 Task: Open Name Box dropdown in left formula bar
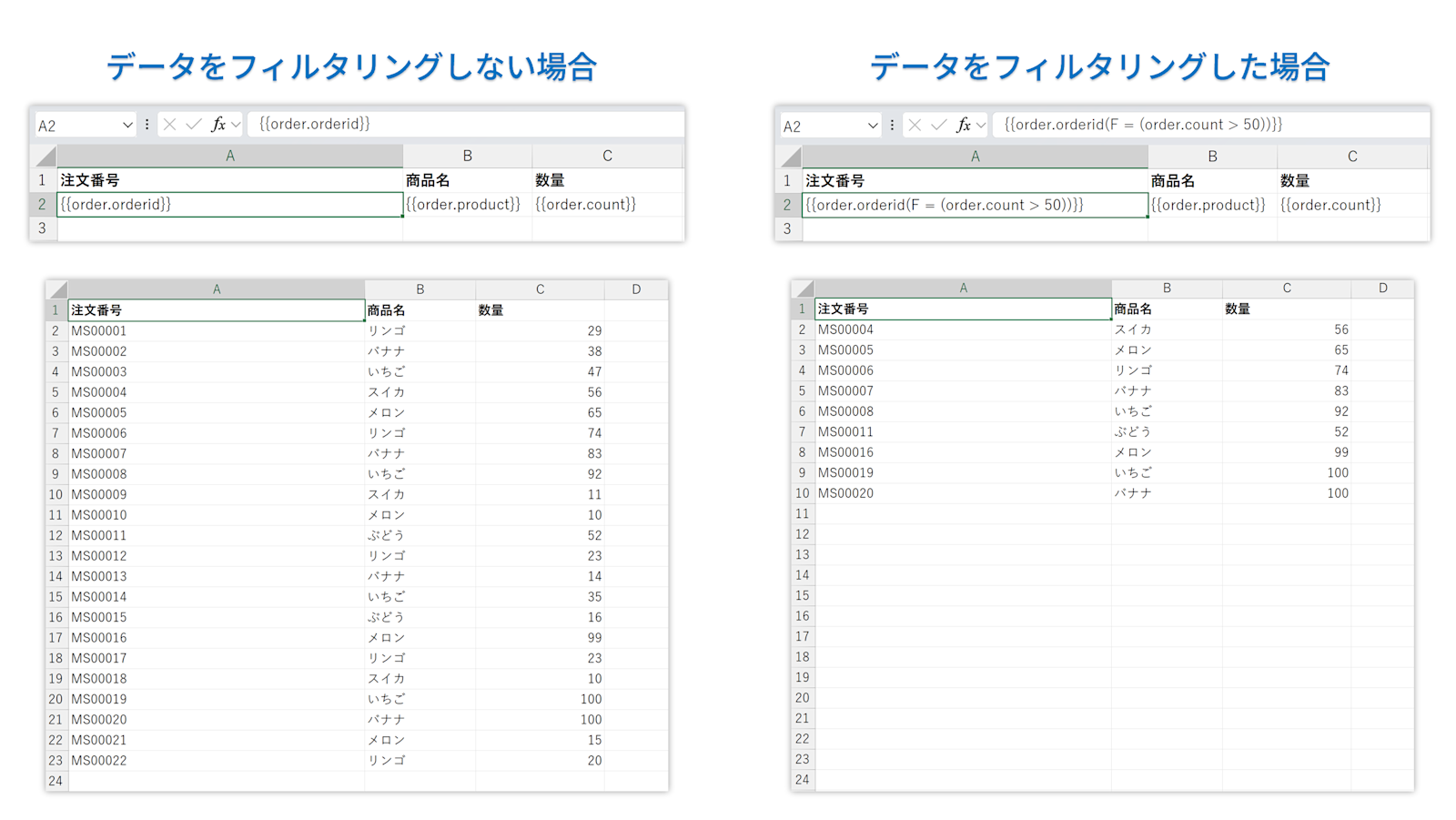pos(127,125)
